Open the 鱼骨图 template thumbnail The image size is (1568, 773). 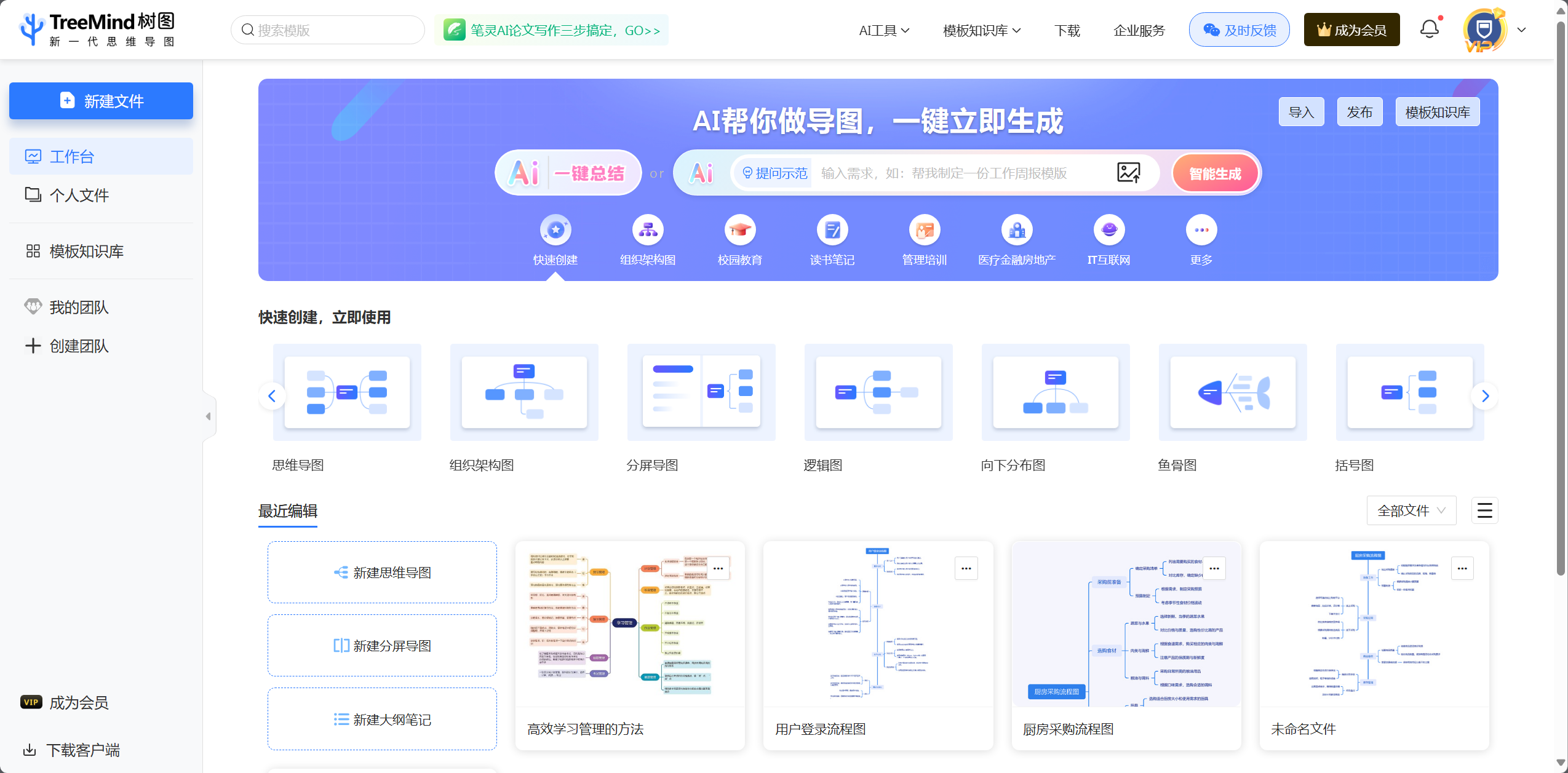pyautogui.click(x=1232, y=392)
